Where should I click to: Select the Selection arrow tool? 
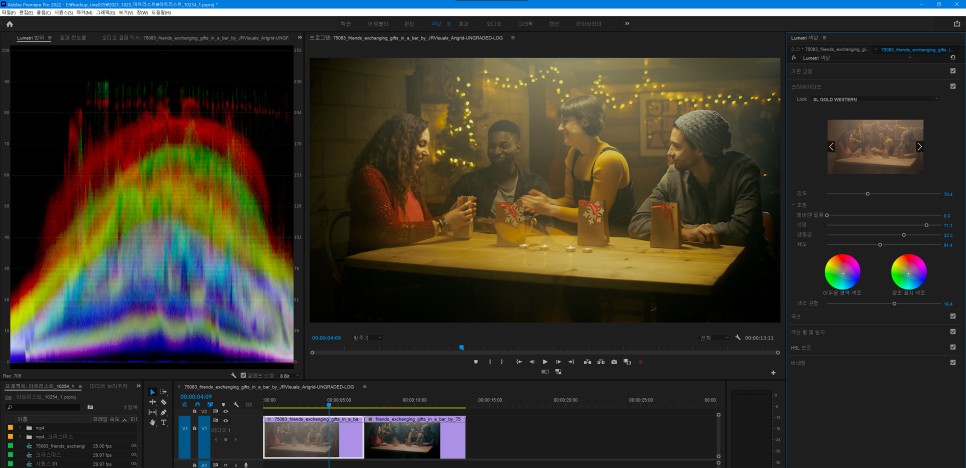152,392
